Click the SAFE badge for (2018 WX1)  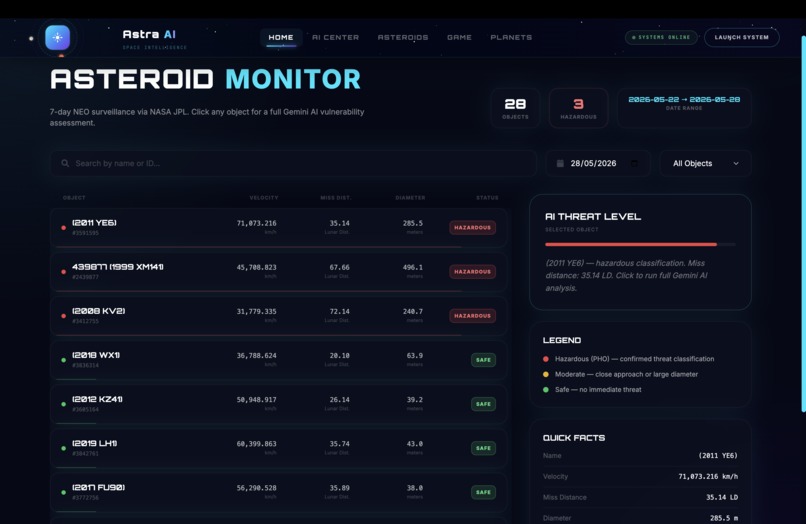[483, 360]
